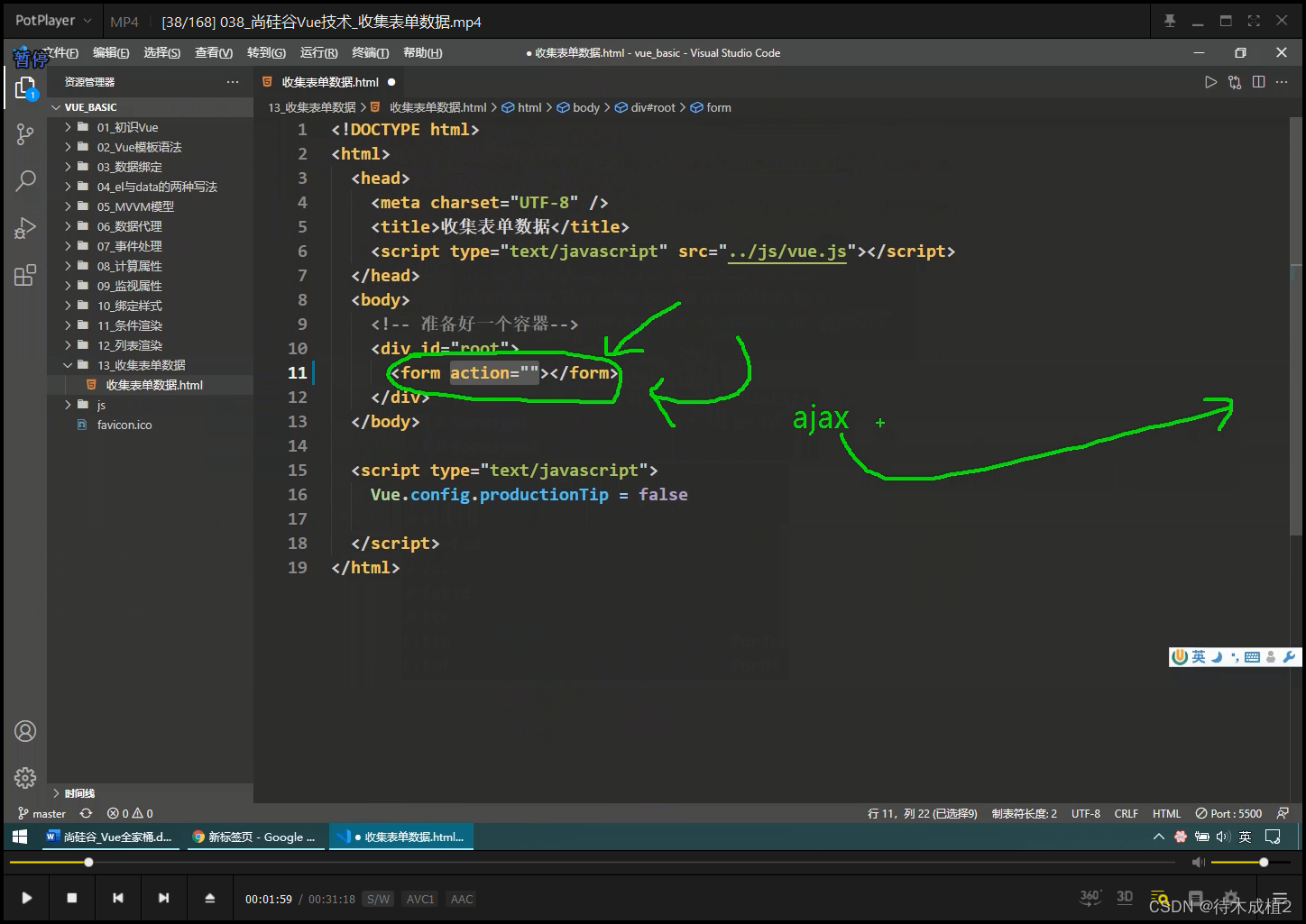Open the 编辑(E) menu
Image resolution: width=1306 pixels, height=924 pixels.
[111, 53]
